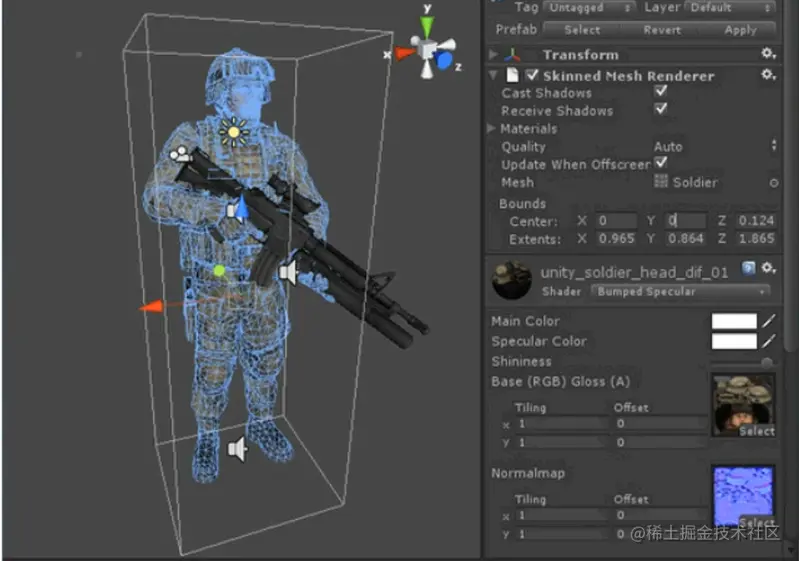Open the Transform component gear menu
Screen dimensions: 799x561
pyautogui.click(x=768, y=54)
